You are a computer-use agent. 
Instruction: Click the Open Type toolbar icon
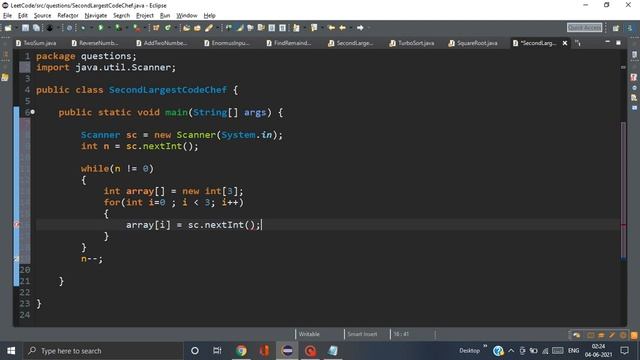[187, 28]
